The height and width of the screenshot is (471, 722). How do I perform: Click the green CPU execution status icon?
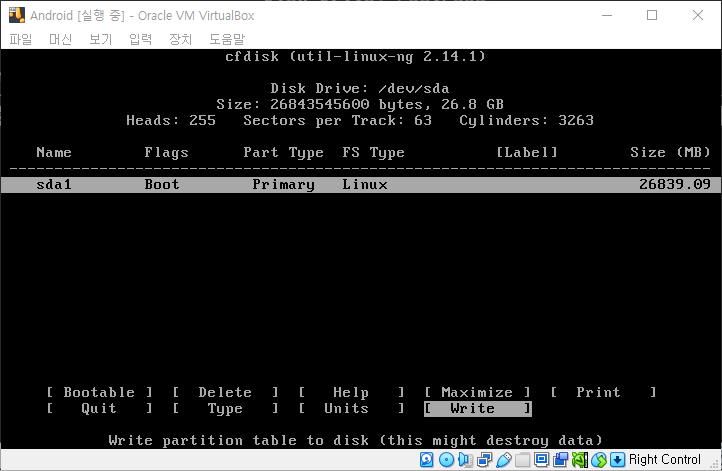coord(580,459)
